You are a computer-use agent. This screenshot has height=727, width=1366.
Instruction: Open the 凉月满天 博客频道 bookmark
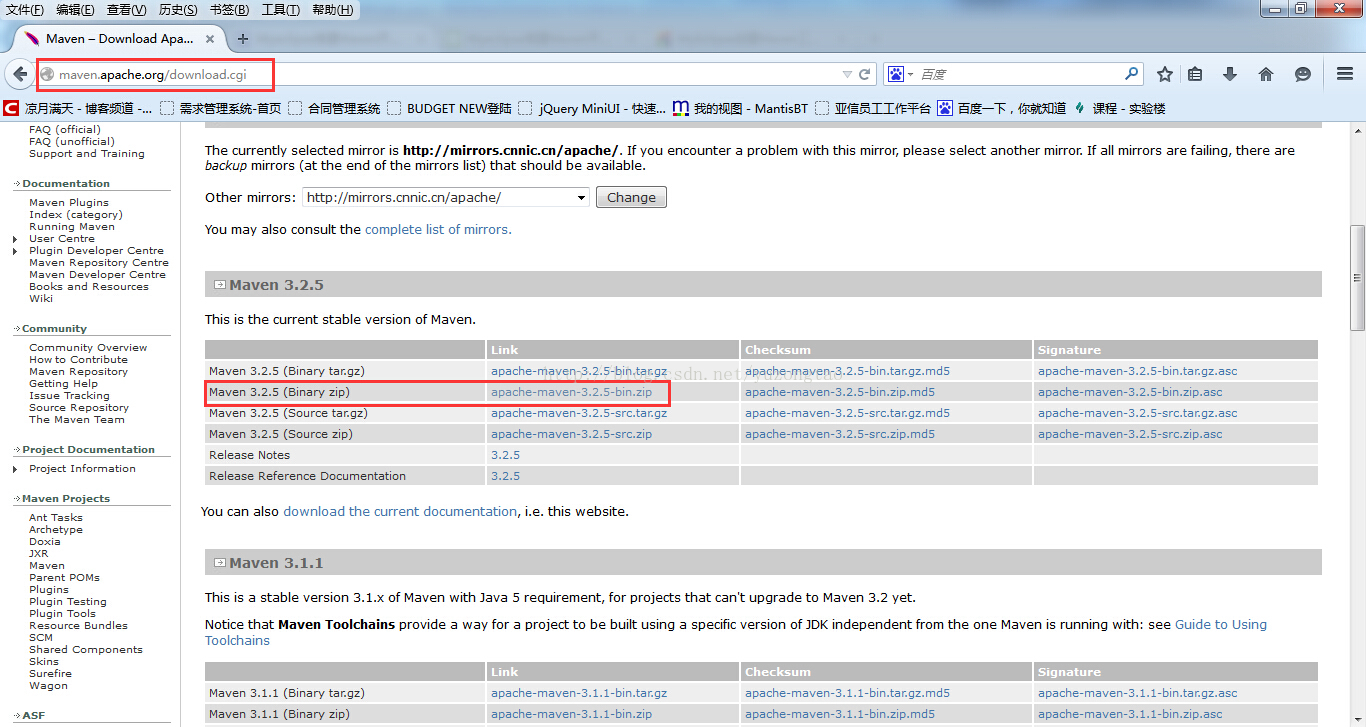point(79,108)
